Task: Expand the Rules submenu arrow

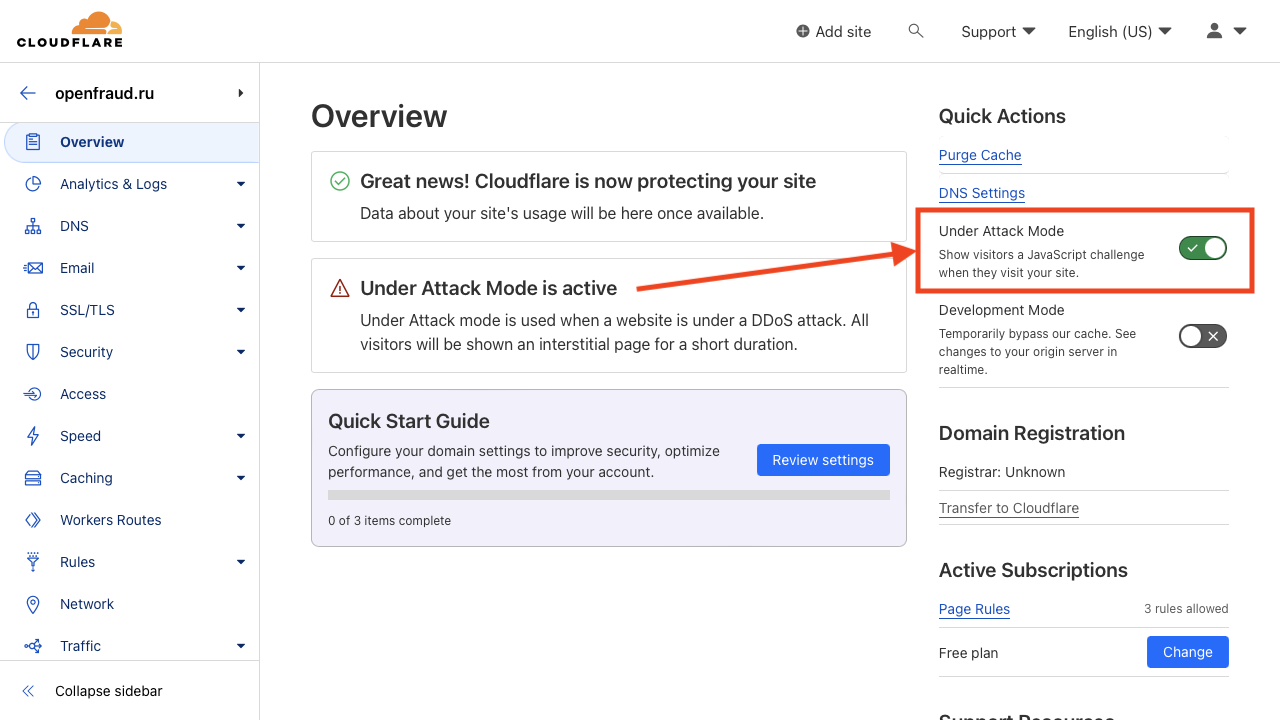Action: pyautogui.click(x=241, y=562)
